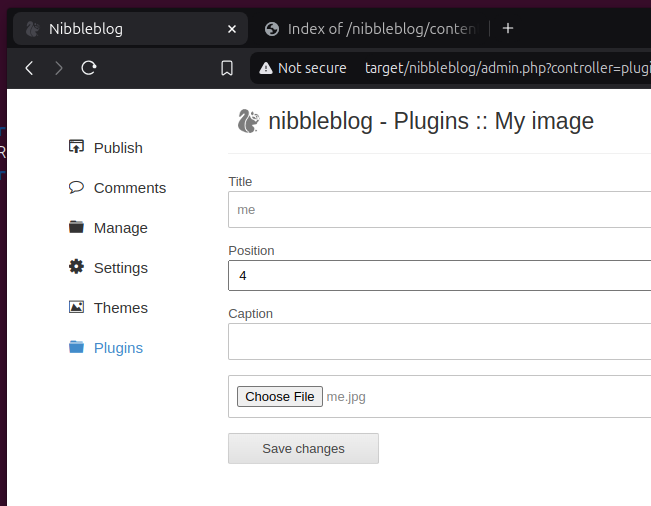Click the Comments speech bubble icon
Image resolution: width=651 pixels, height=506 pixels.
(76, 187)
